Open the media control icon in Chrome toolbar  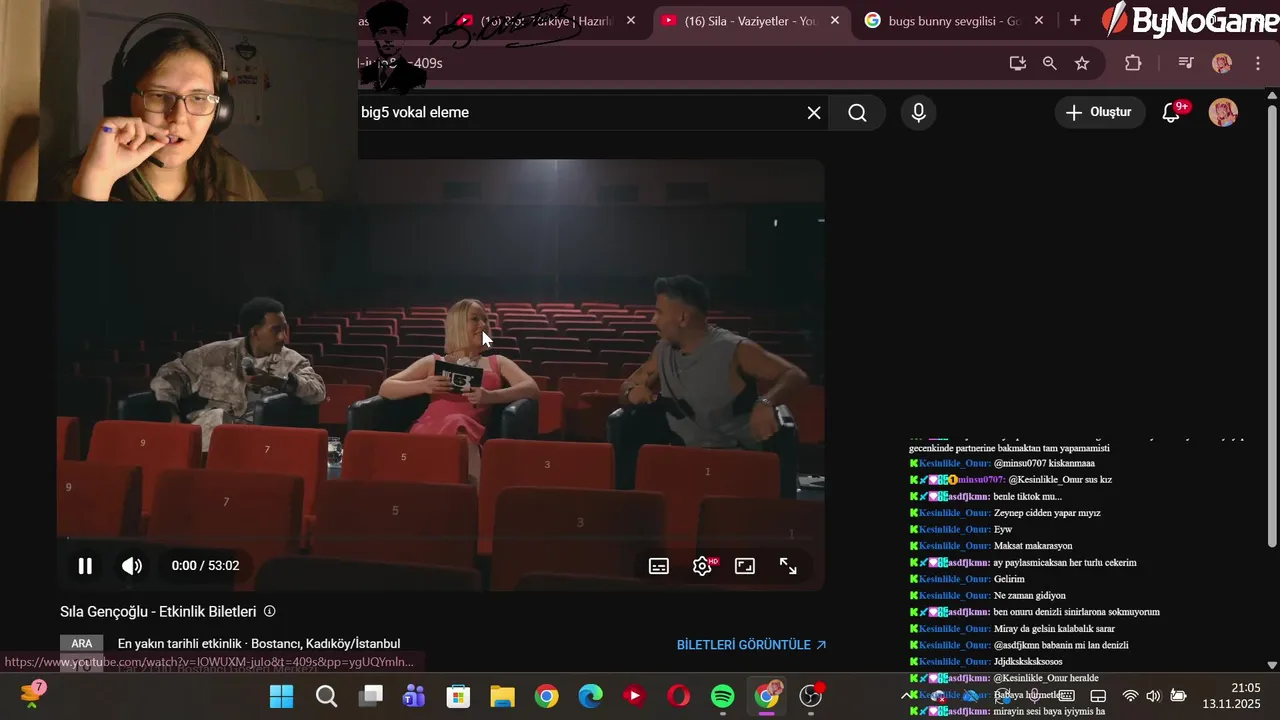pos(1186,63)
